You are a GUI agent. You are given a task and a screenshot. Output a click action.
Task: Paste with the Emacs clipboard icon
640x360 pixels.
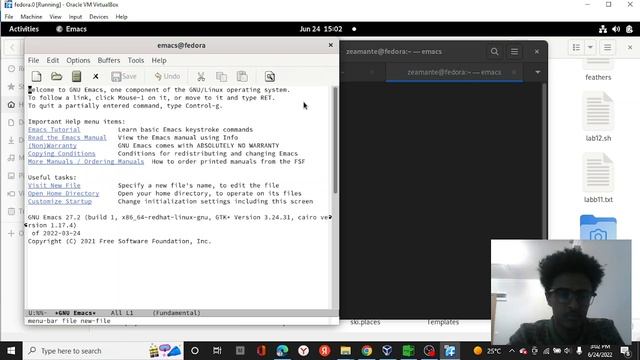[x=242, y=76]
